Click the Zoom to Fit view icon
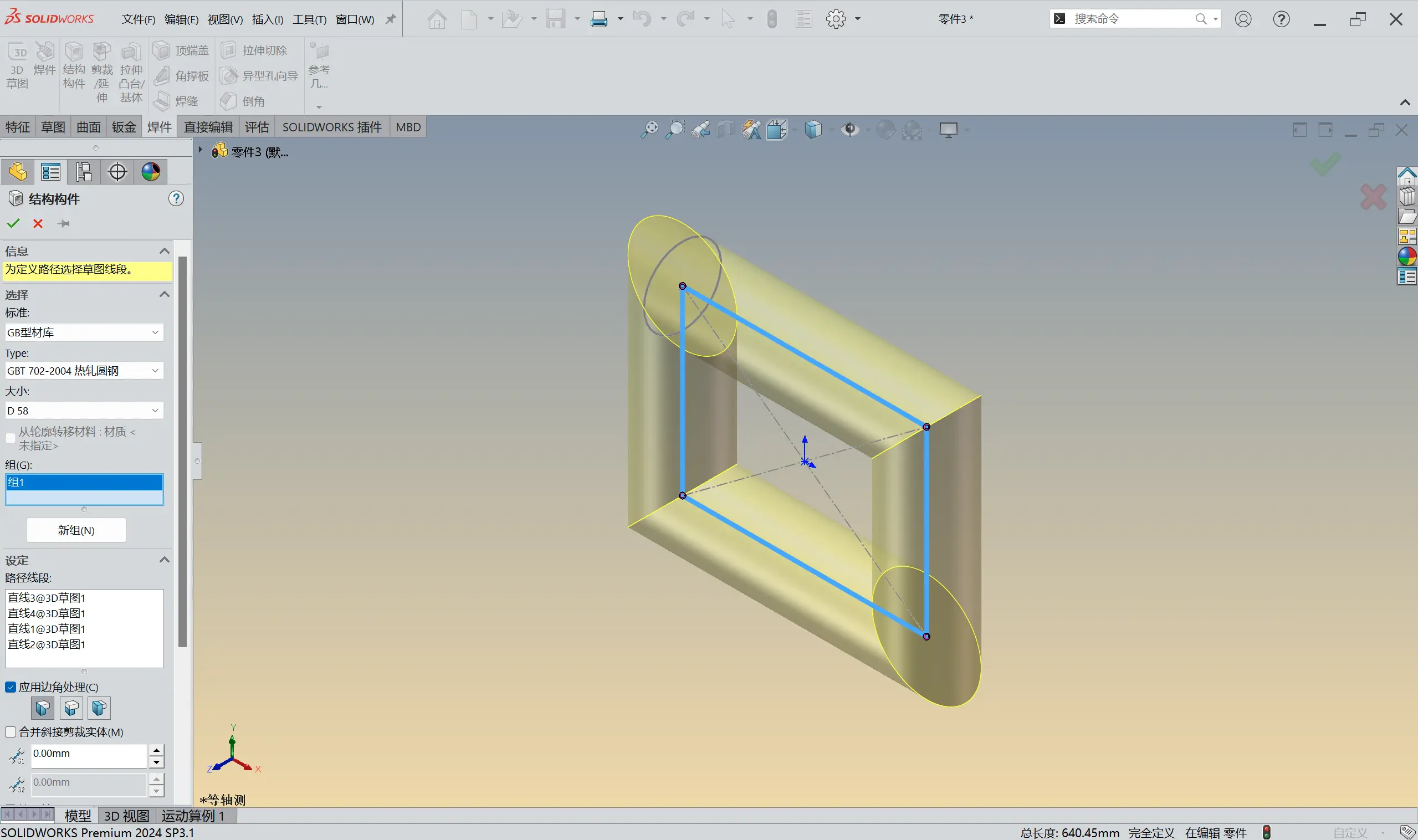 [649, 130]
